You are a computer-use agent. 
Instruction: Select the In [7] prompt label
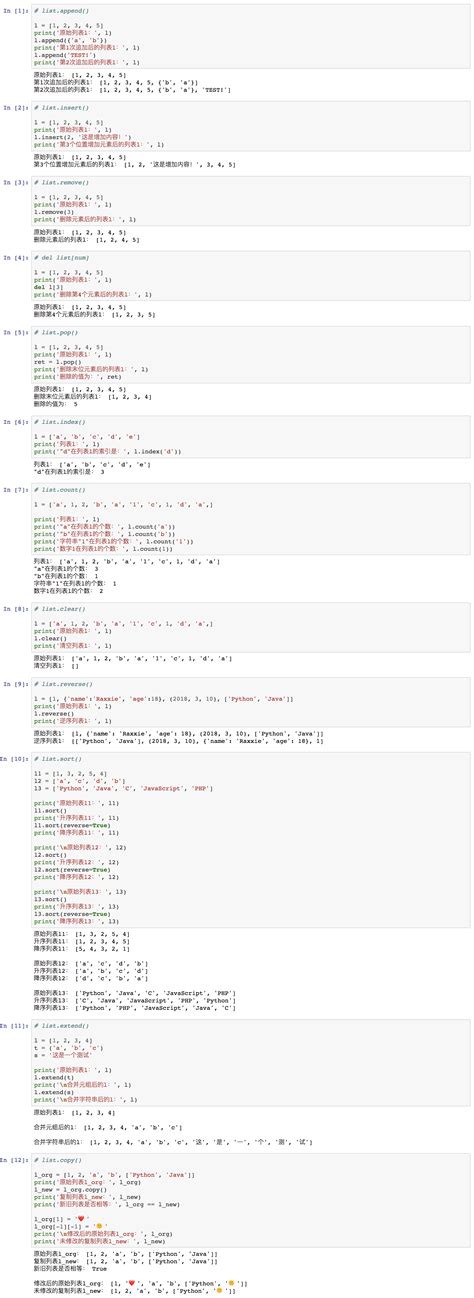17,490
